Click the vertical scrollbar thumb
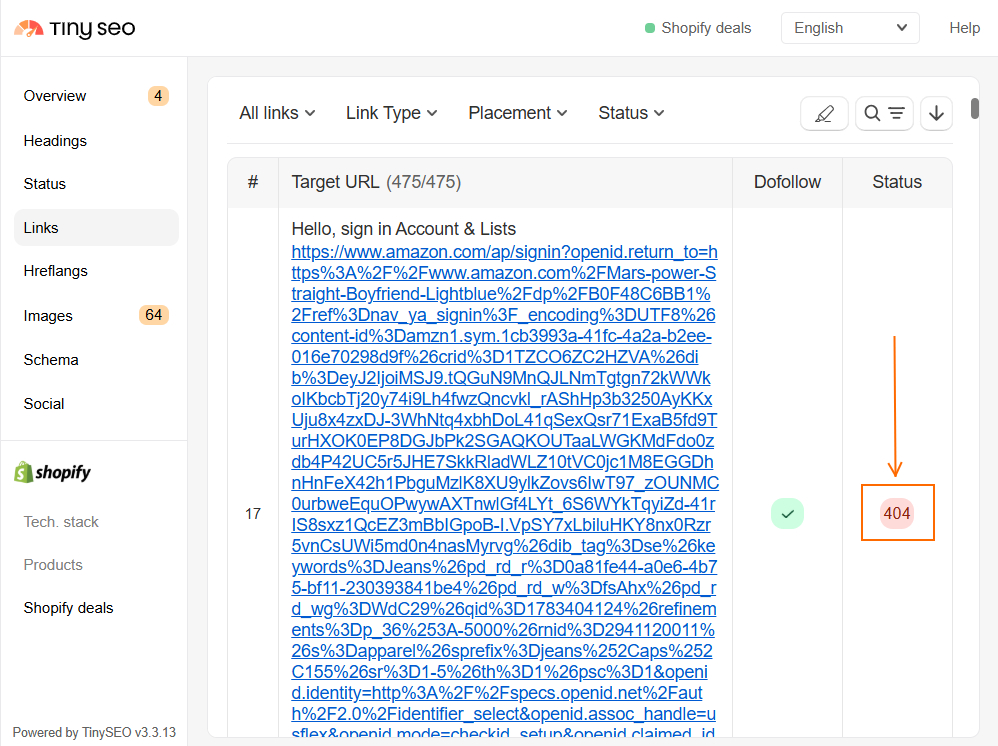Viewport: 998px width, 746px height. tap(974, 108)
